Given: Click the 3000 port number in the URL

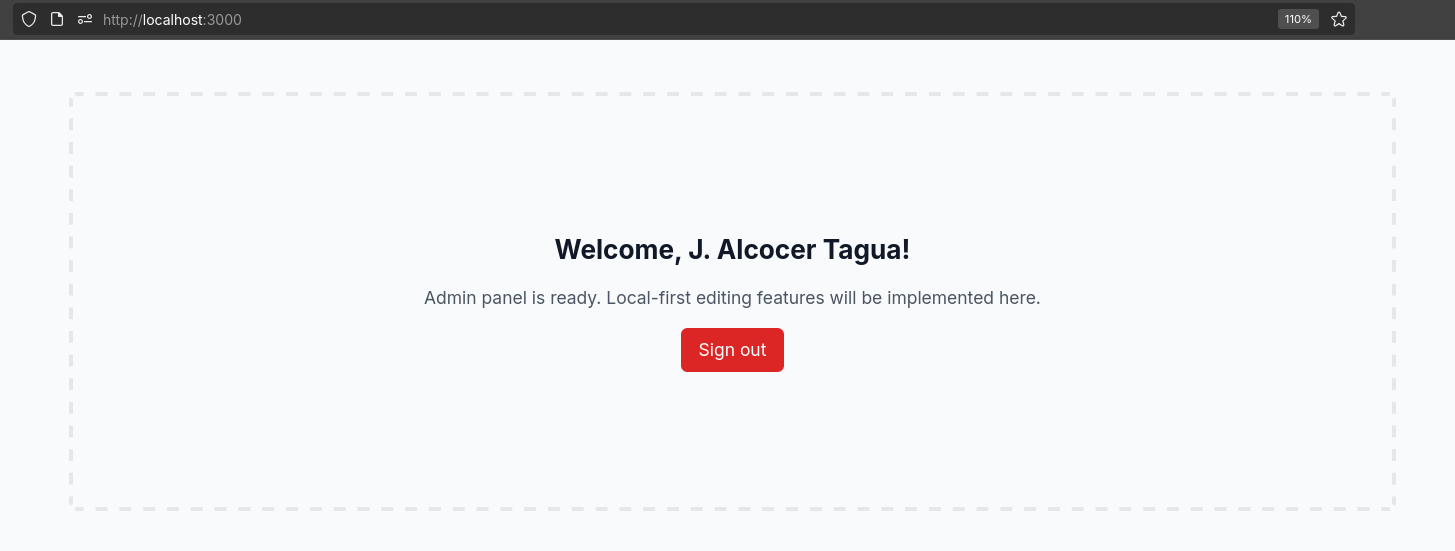Looking at the screenshot, I should [x=224, y=19].
